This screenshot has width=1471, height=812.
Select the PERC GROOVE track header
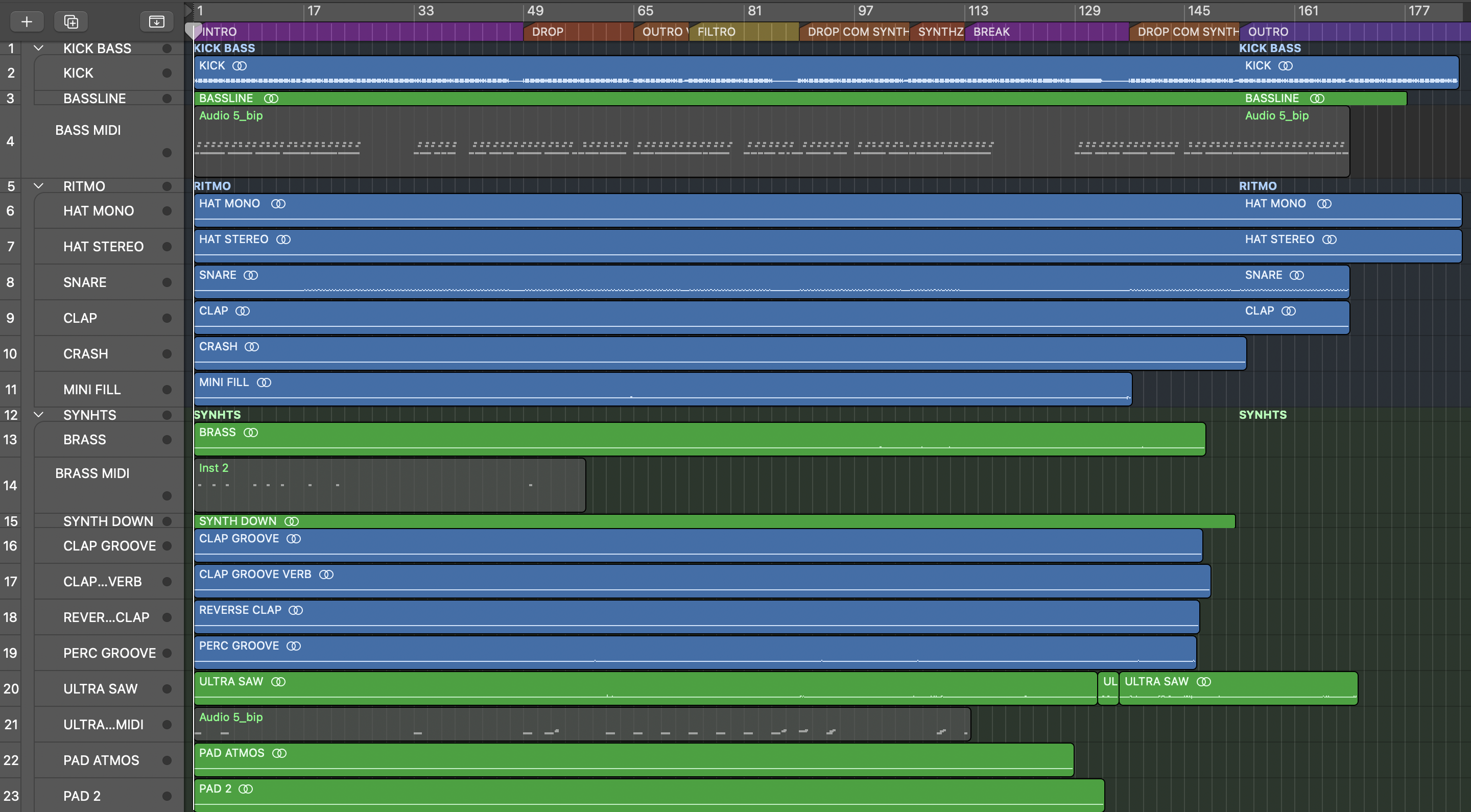109,653
